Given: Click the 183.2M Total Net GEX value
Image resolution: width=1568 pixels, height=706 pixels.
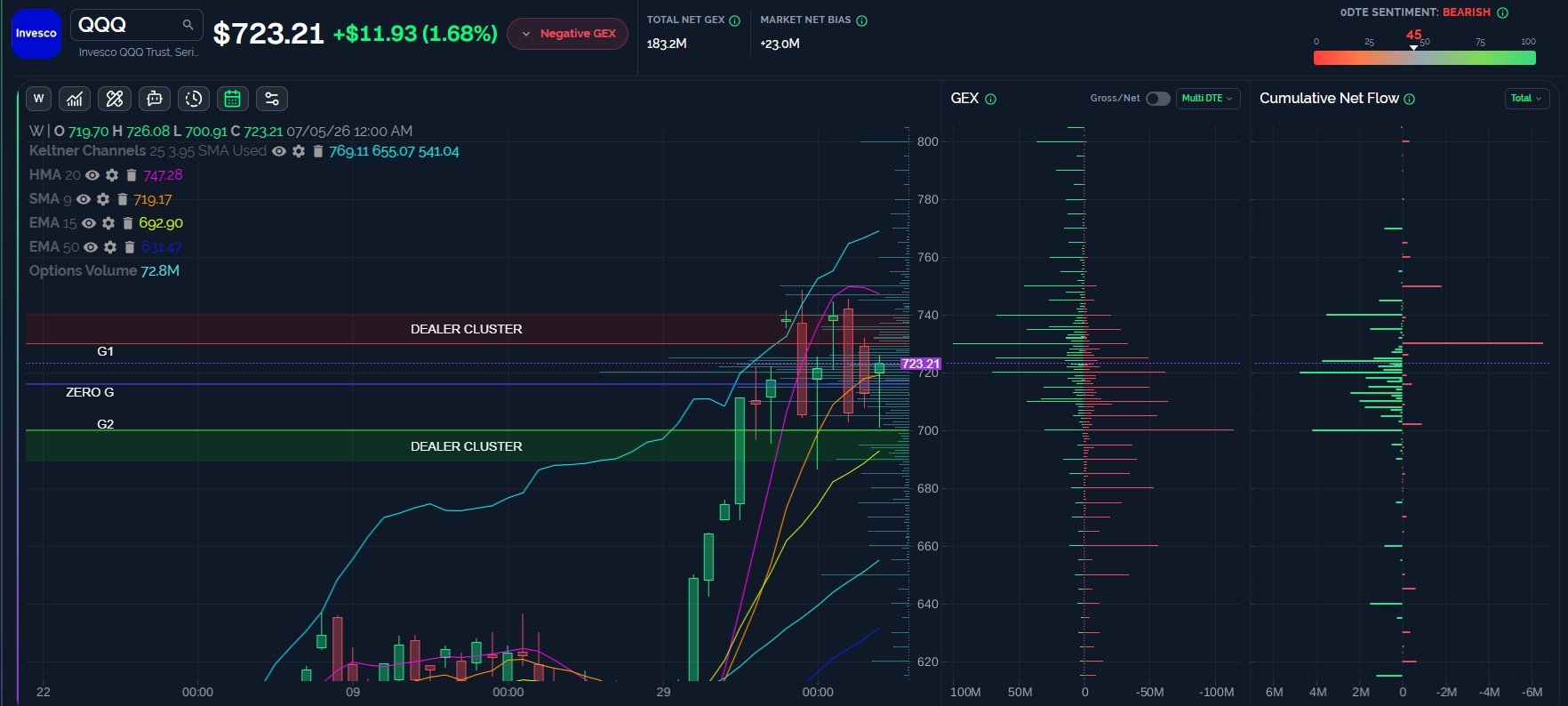Looking at the screenshot, I should tap(667, 44).
